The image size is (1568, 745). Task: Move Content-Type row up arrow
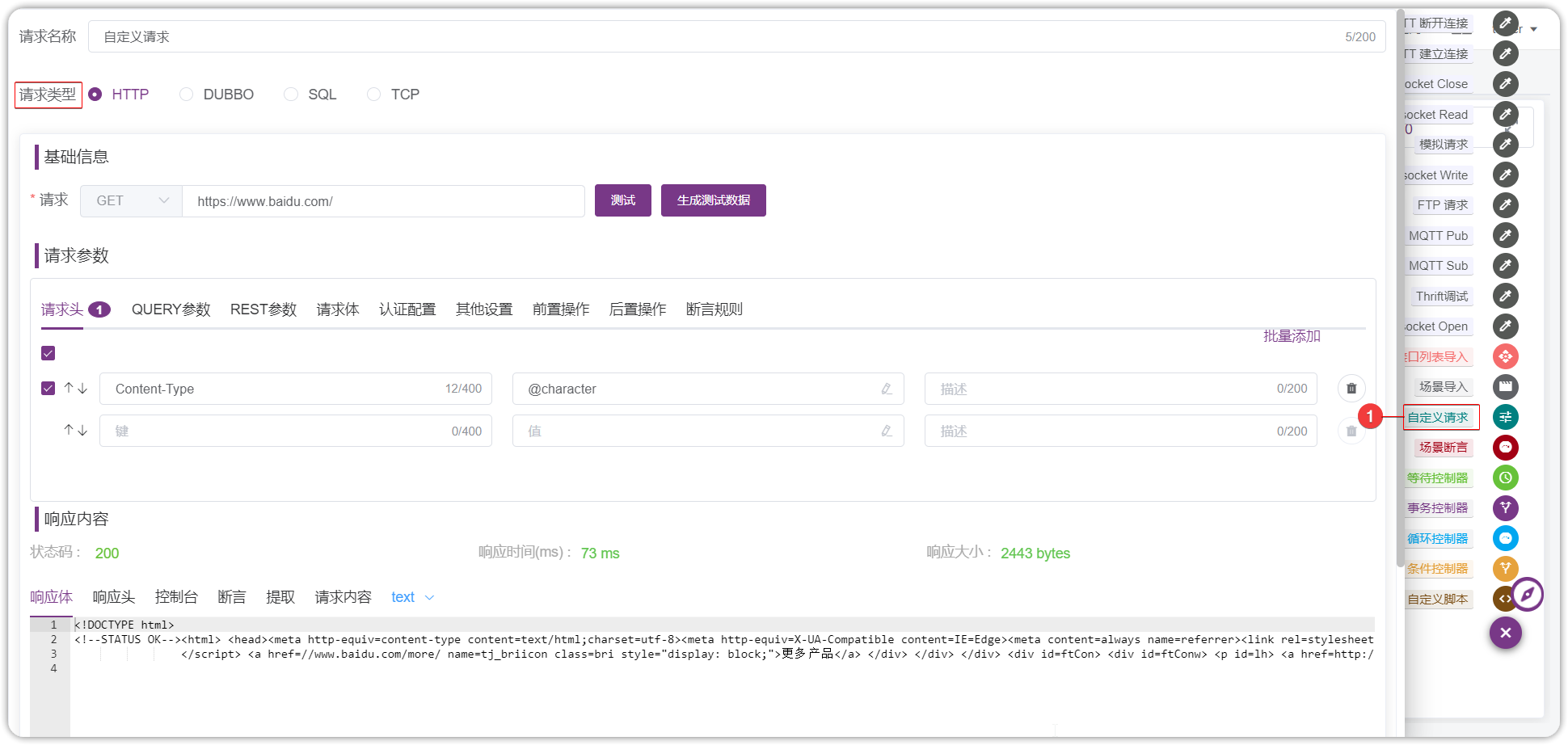[x=69, y=388]
